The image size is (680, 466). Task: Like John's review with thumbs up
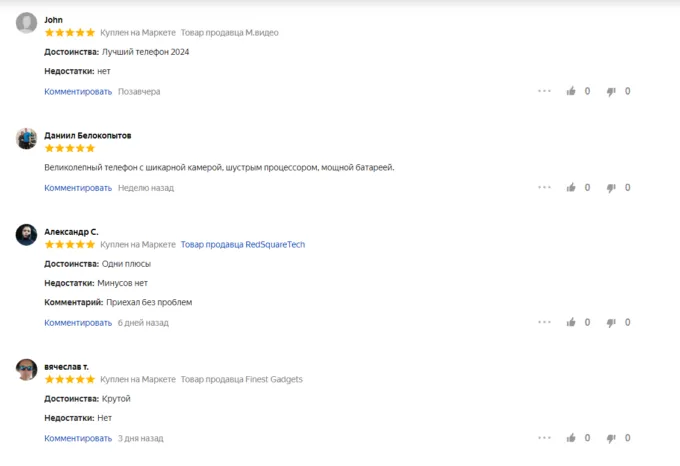point(571,91)
